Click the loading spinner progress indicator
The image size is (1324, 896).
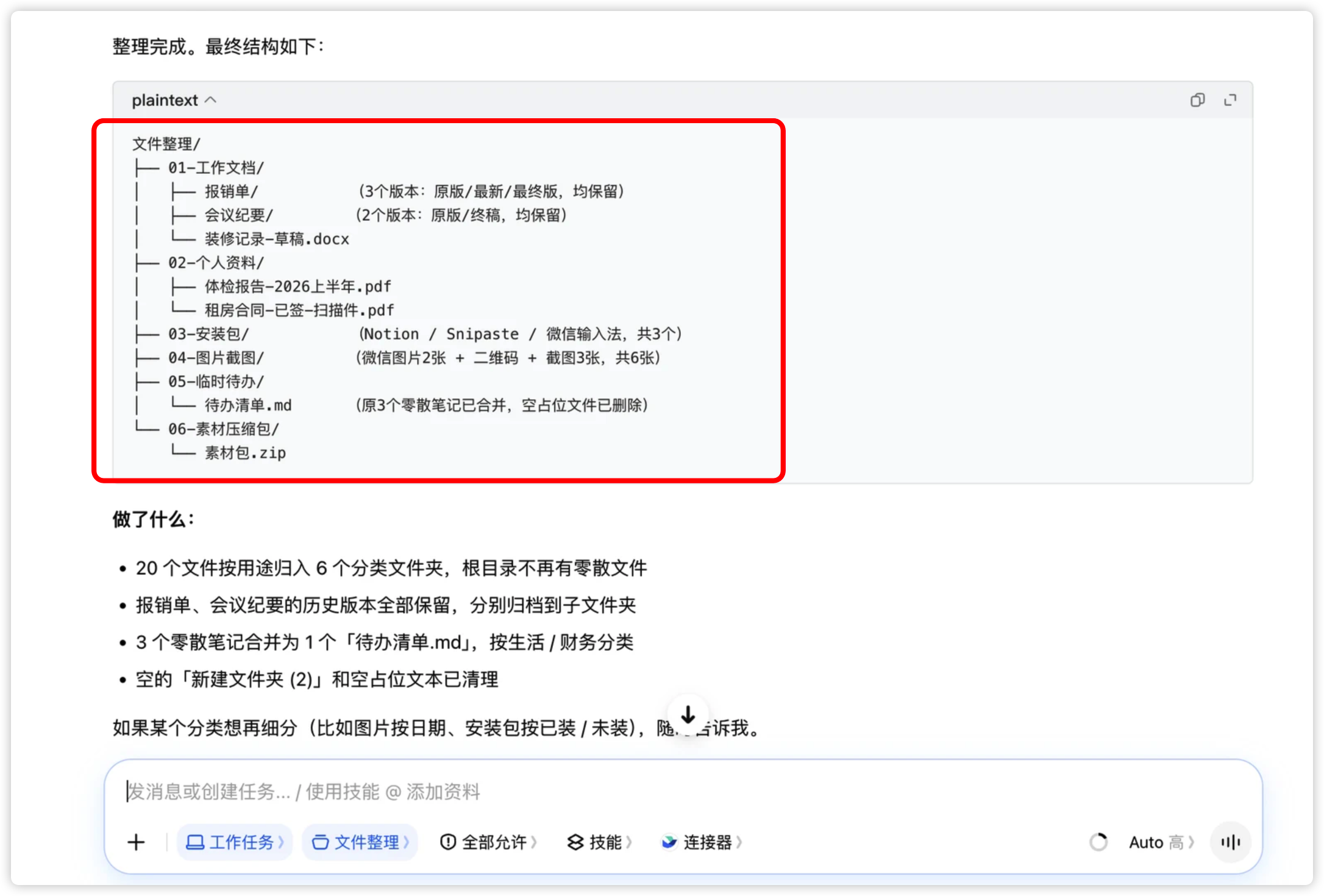click(x=1098, y=842)
